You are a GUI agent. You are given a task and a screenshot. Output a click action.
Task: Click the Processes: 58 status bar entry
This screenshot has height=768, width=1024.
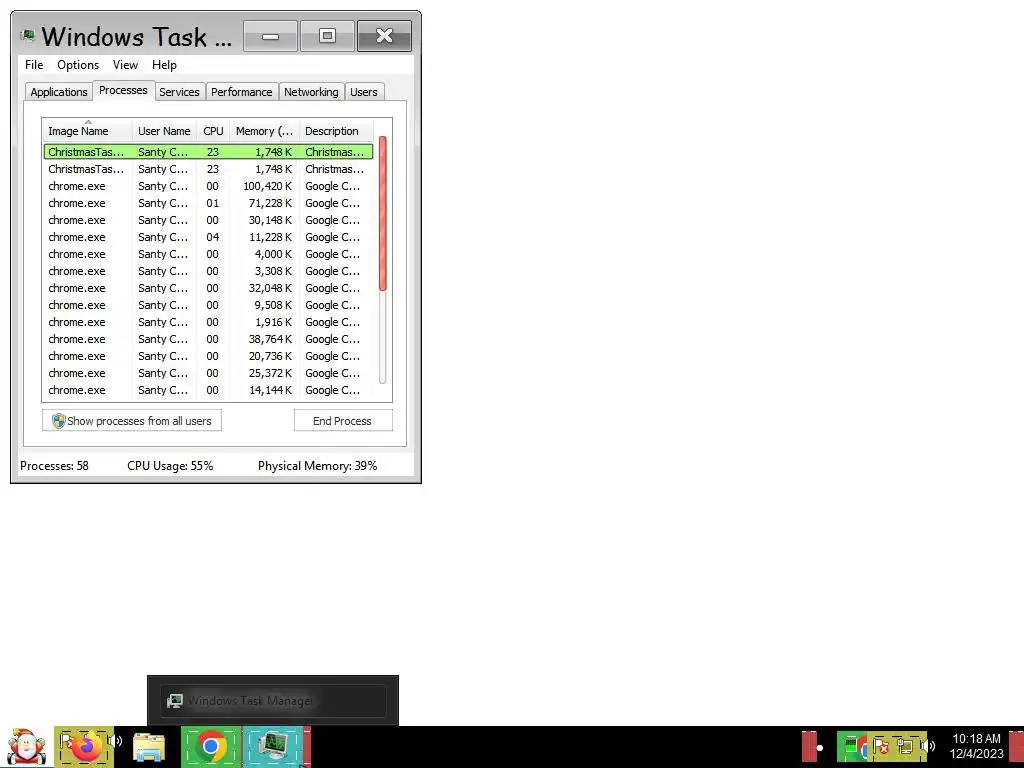click(54, 466)
